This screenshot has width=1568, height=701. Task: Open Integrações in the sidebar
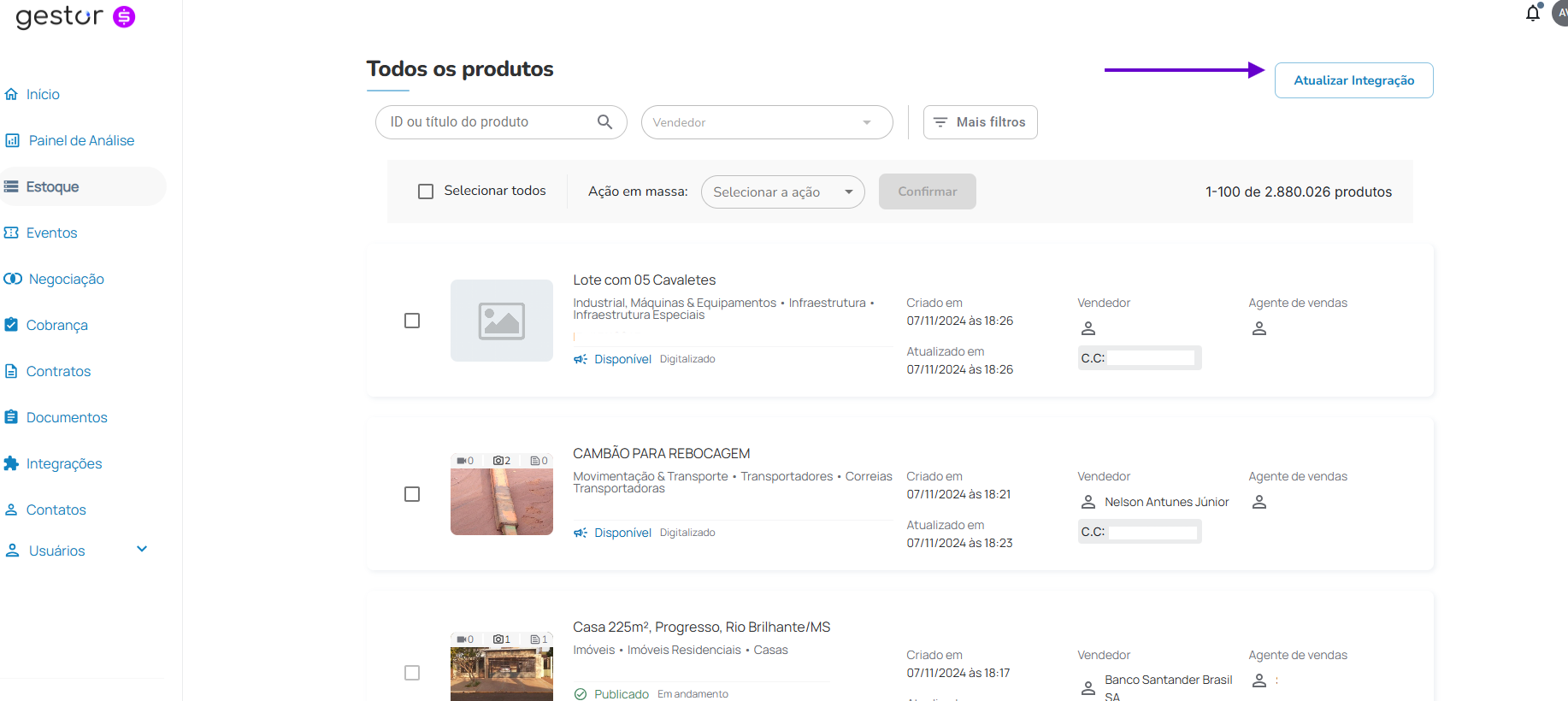64,463
